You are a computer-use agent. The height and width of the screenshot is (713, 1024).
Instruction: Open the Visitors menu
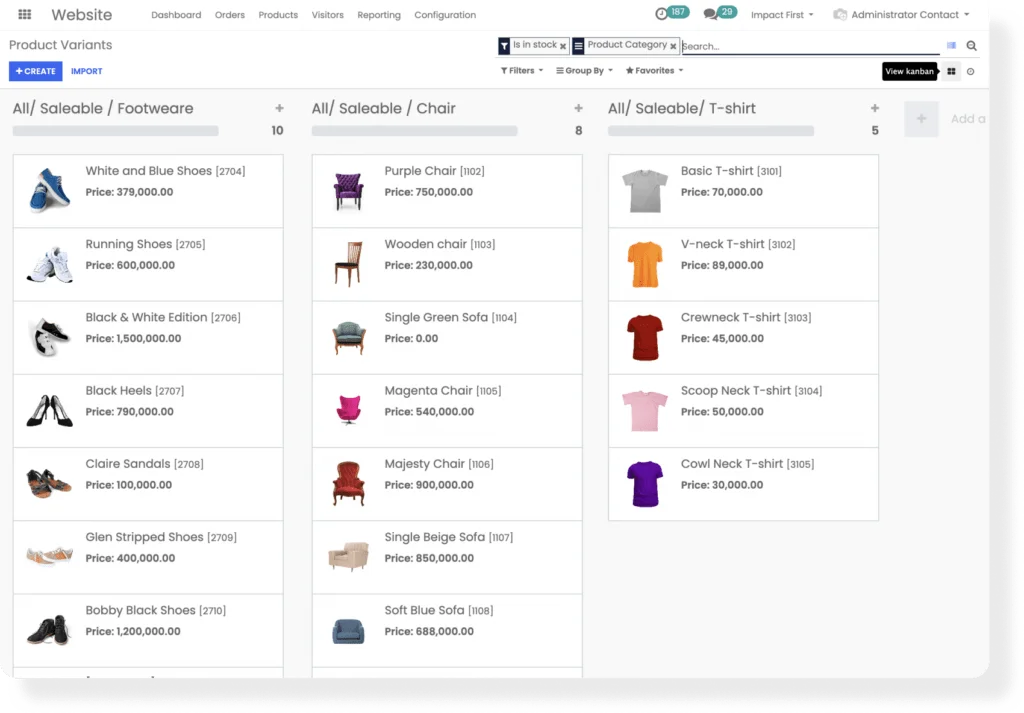327,14
